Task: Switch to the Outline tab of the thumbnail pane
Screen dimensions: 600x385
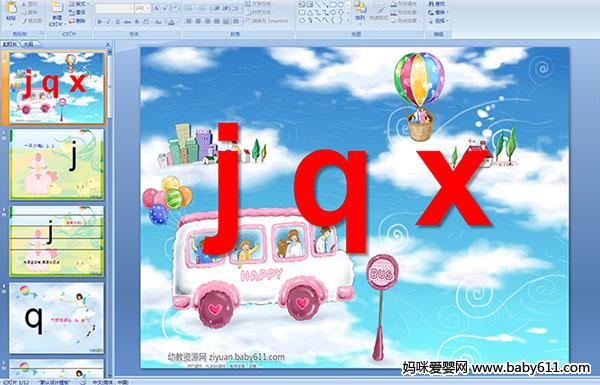Action: pos(28,44)
